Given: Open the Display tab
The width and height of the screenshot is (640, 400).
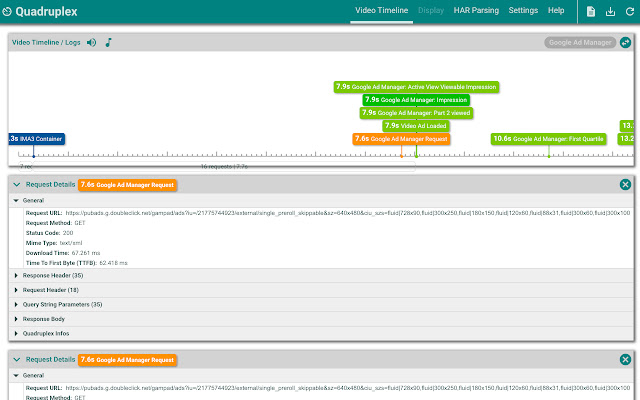Looking at the screenshot, I should pyautogui.click(x=431, y=11).
